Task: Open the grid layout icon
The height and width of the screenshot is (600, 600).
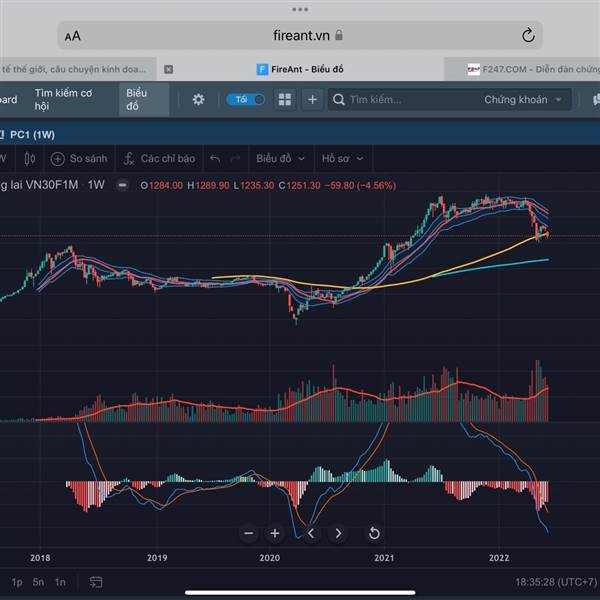Action: coord(285,99)
